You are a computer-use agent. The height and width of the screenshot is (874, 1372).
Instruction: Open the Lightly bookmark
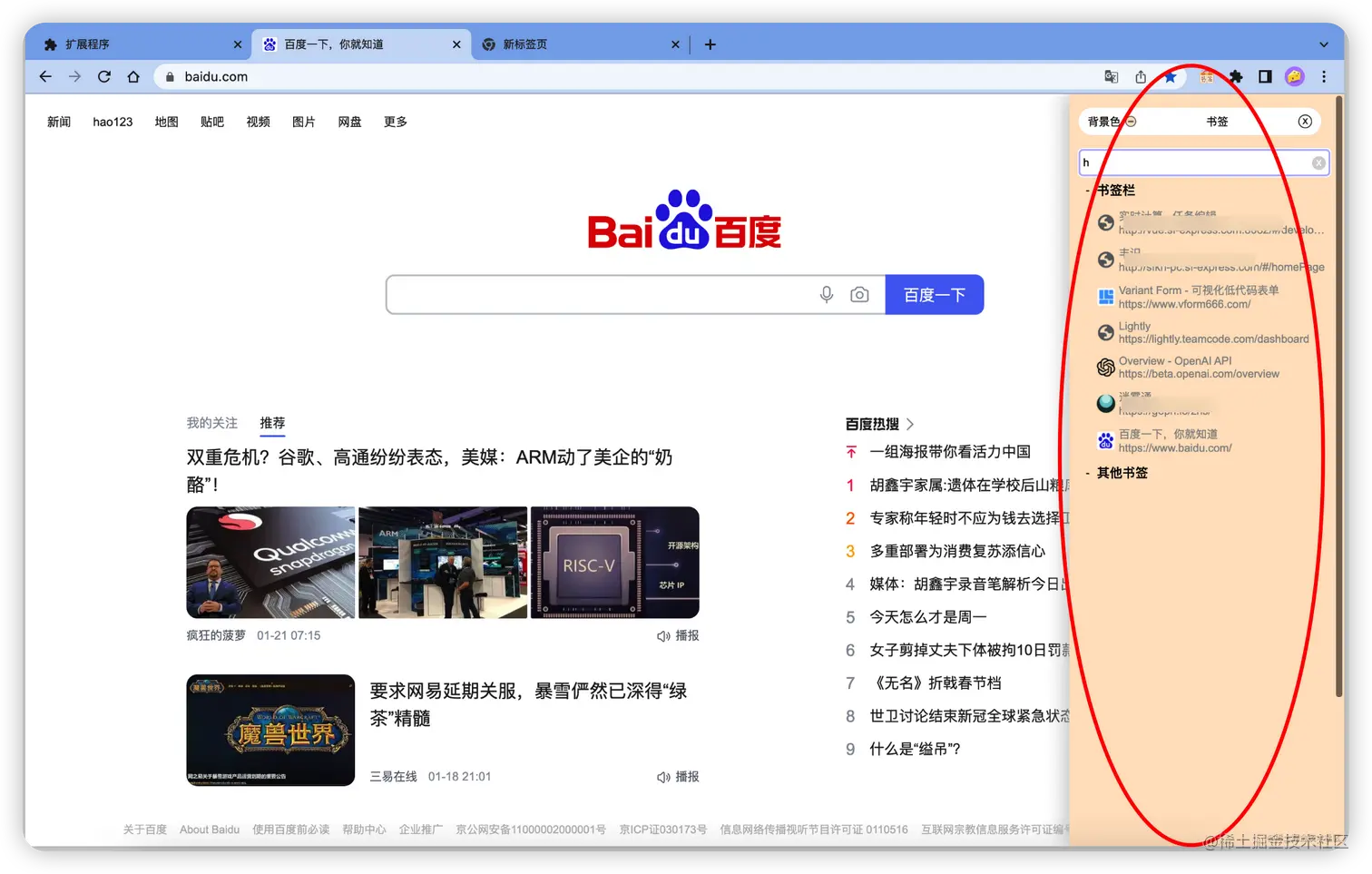(1202, 332)
